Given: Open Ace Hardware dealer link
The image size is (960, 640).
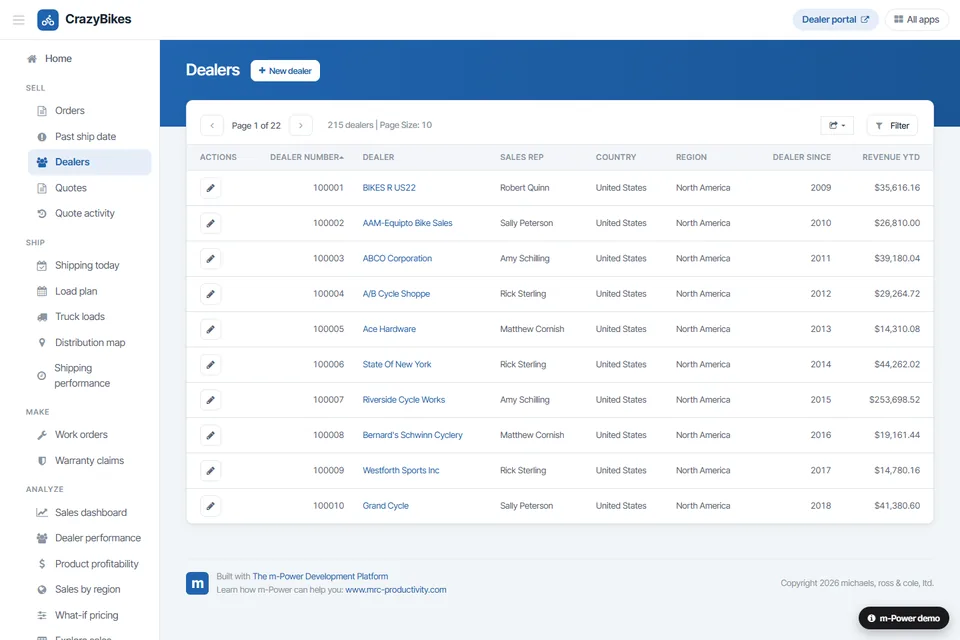Looking at the screenshot, I should click(389, 329).
